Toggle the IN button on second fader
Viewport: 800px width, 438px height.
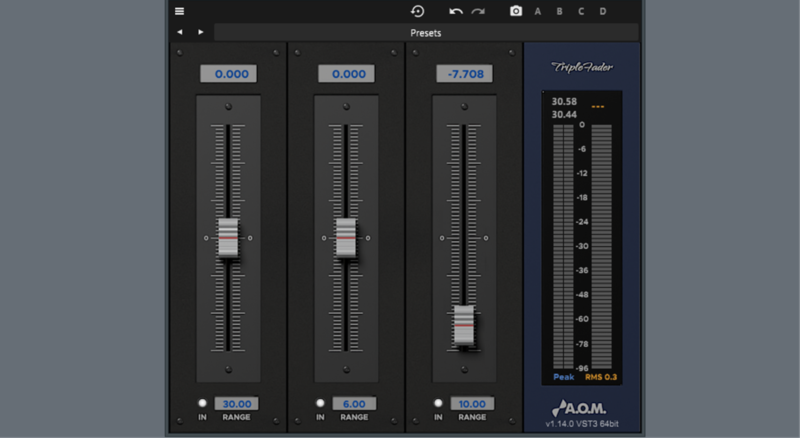click(x=320, y=404)
